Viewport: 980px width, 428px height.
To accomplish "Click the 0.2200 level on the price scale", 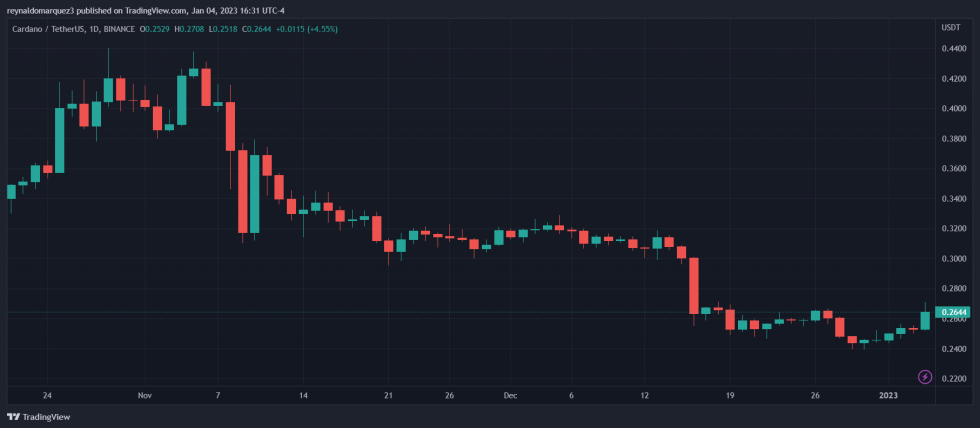I will tap(953, 378).
